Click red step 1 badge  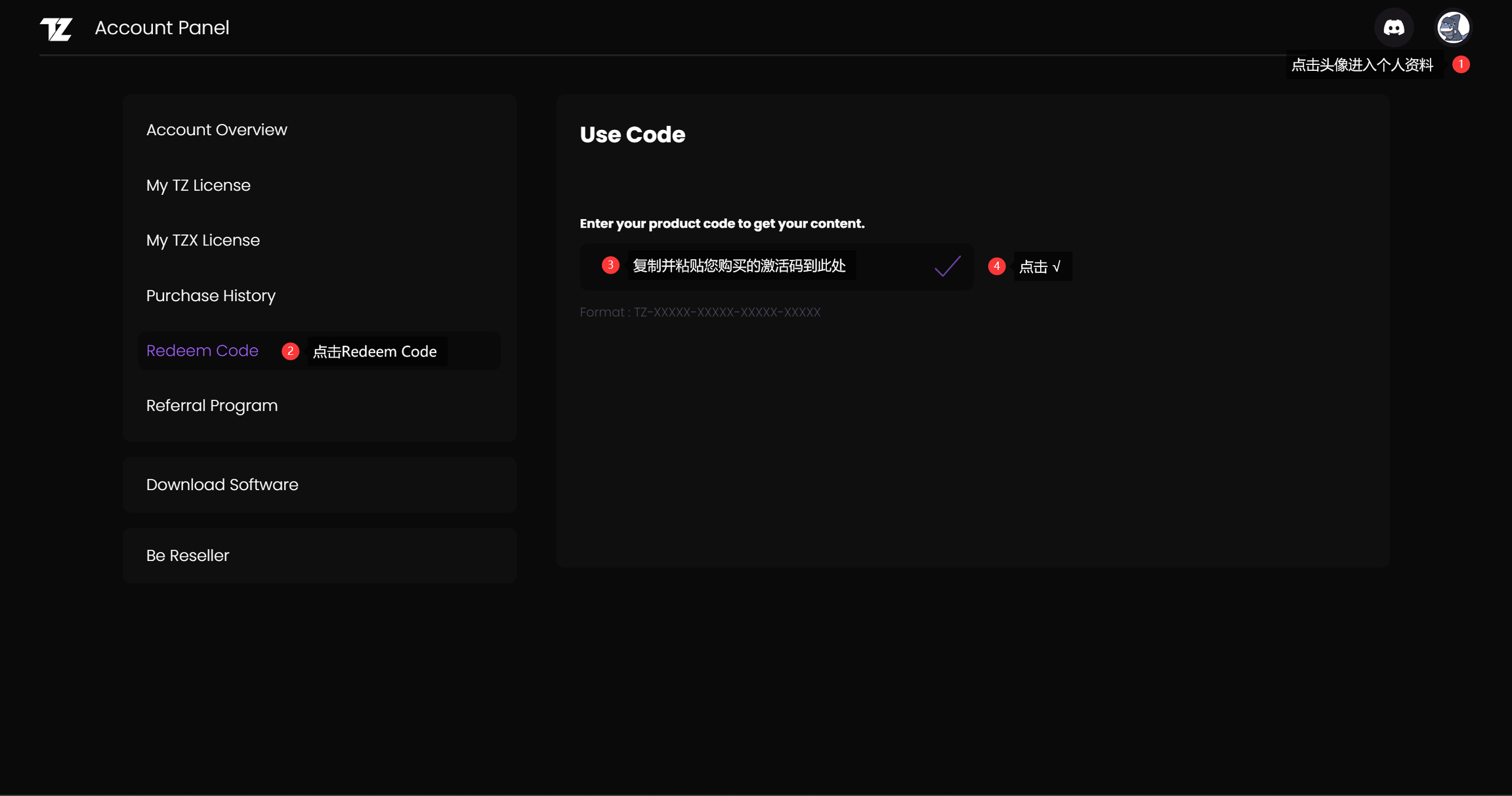[x=1461, y=64]
